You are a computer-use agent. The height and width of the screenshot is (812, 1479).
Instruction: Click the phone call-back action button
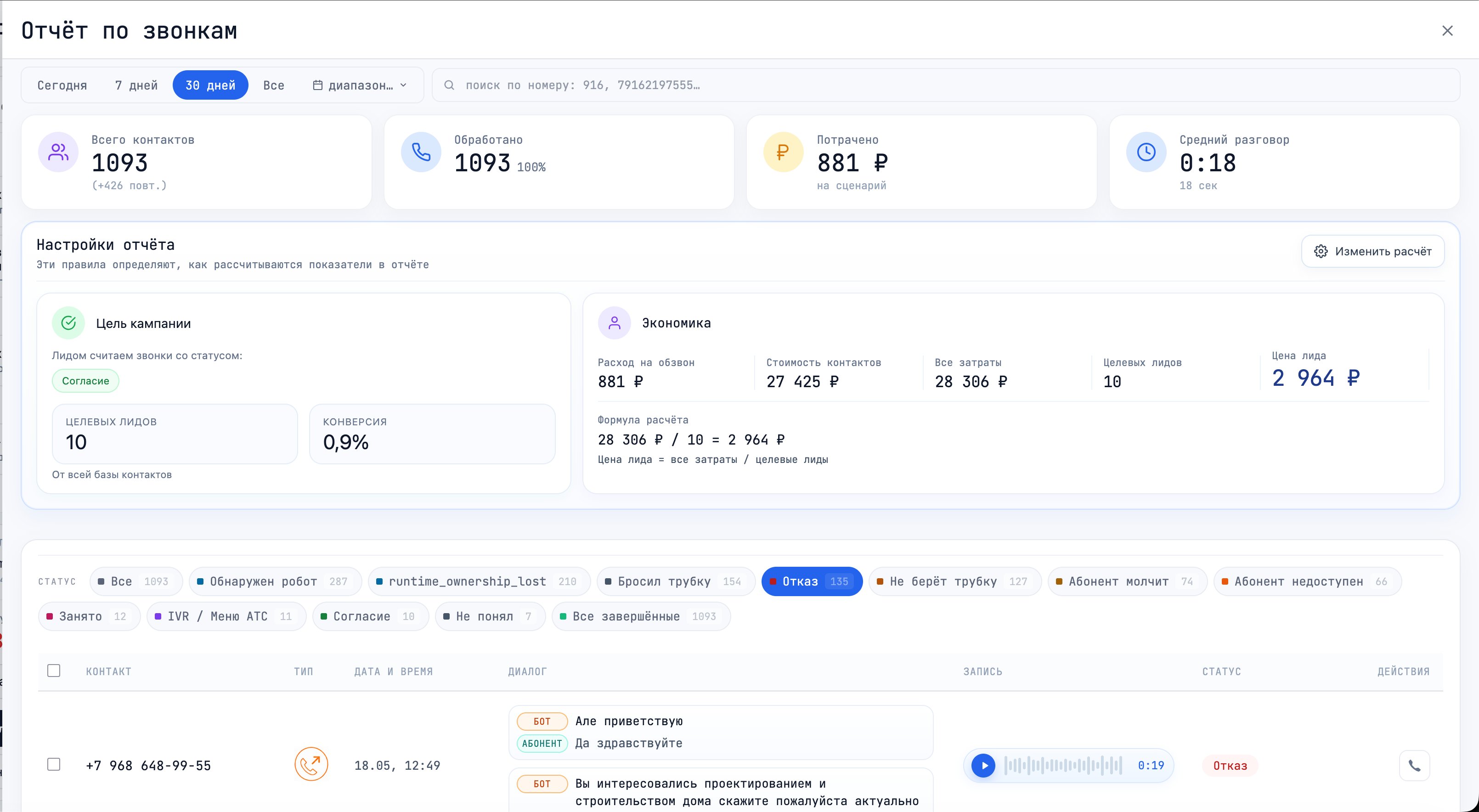point(1414,766)
